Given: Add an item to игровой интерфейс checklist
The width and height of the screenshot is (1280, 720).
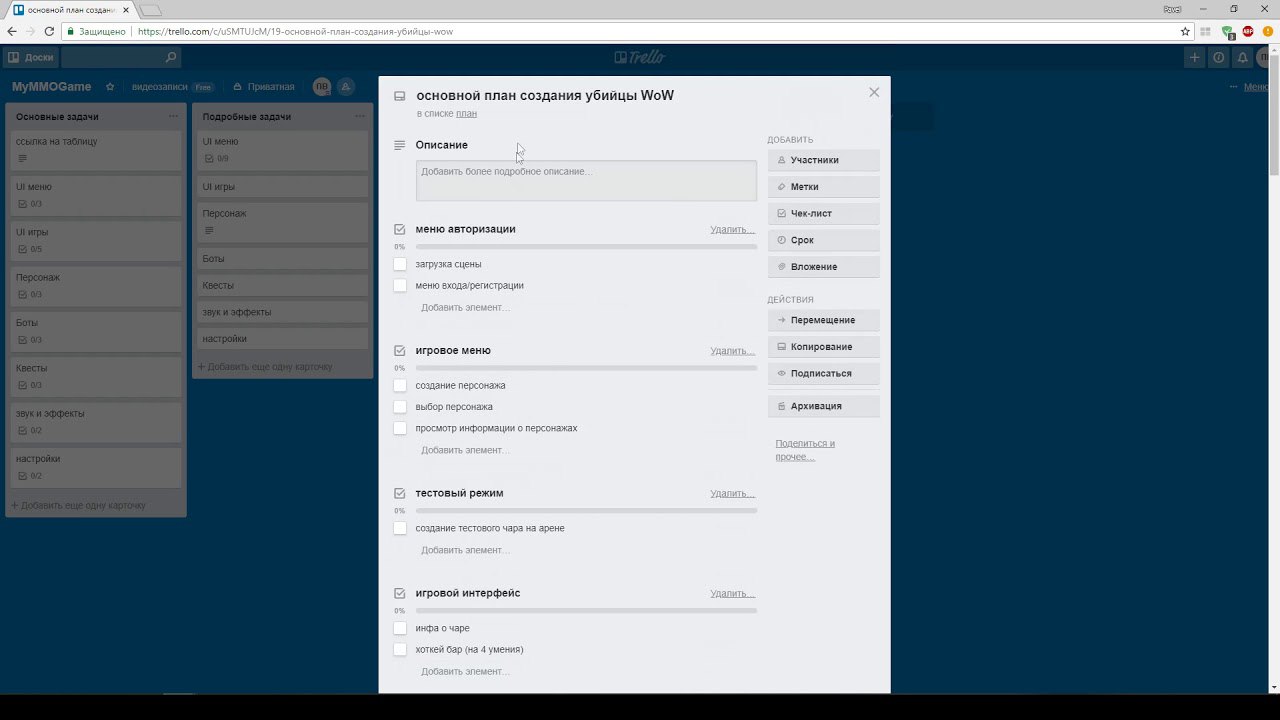Looking at the screenshot, I should [465, 671].
